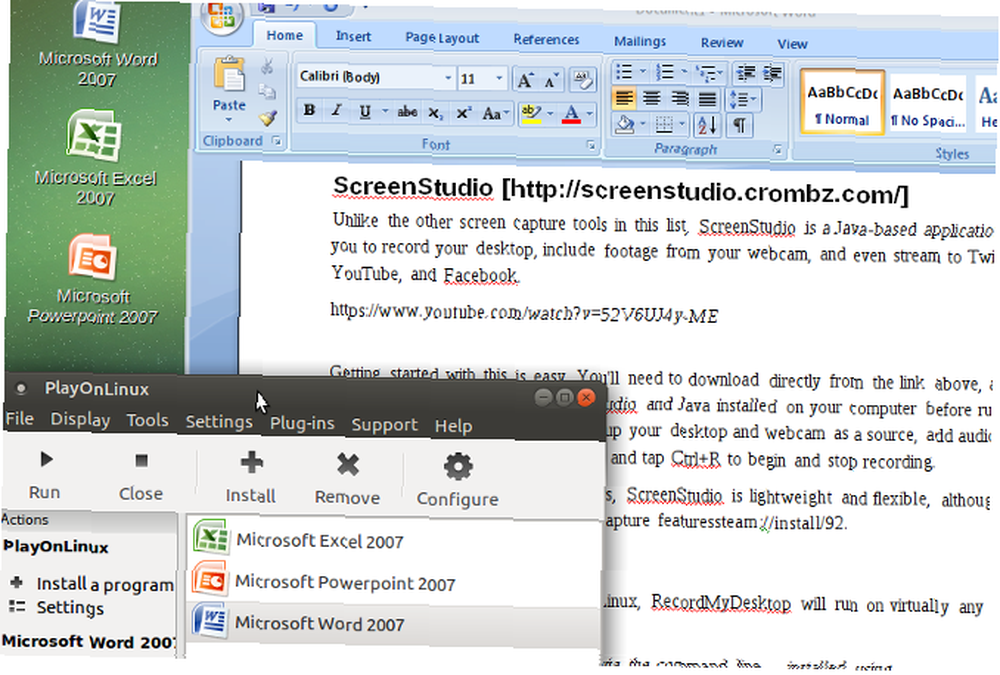Viewport: 1000px width, 675px height.
Task: Open the Plug-ins menu in PlayOnLinux
Action: click(x=302, y=423)
